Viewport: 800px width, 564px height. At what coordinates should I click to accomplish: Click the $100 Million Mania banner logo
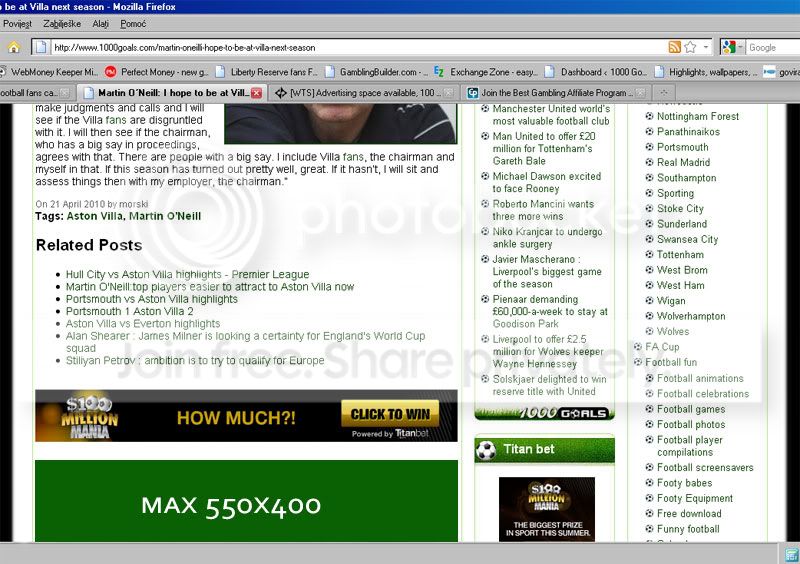89,418
